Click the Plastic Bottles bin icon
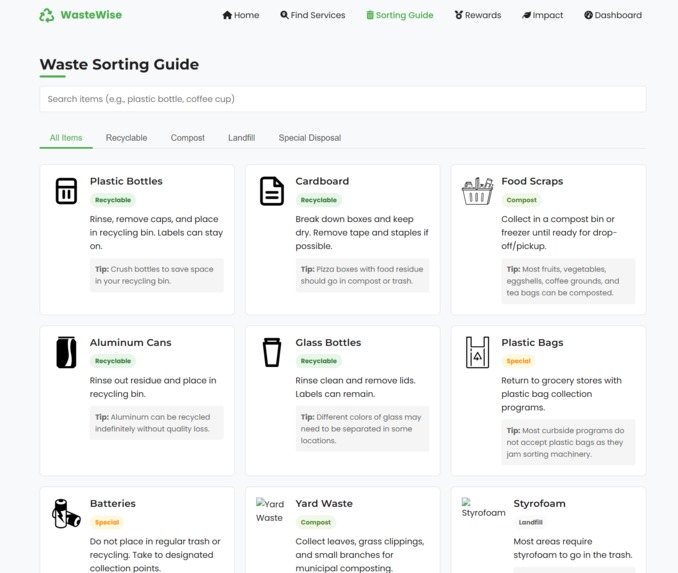This screenshot has height=573, width=678. point(66,191)
